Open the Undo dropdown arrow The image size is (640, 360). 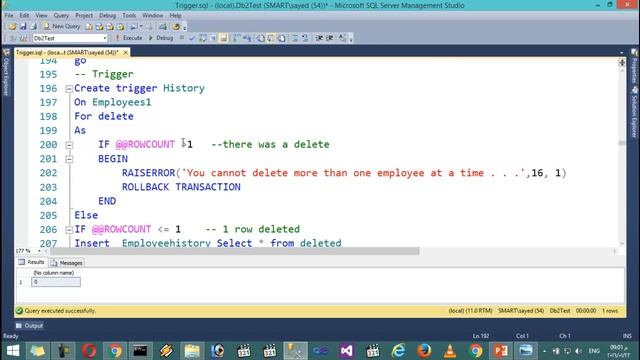141,27
